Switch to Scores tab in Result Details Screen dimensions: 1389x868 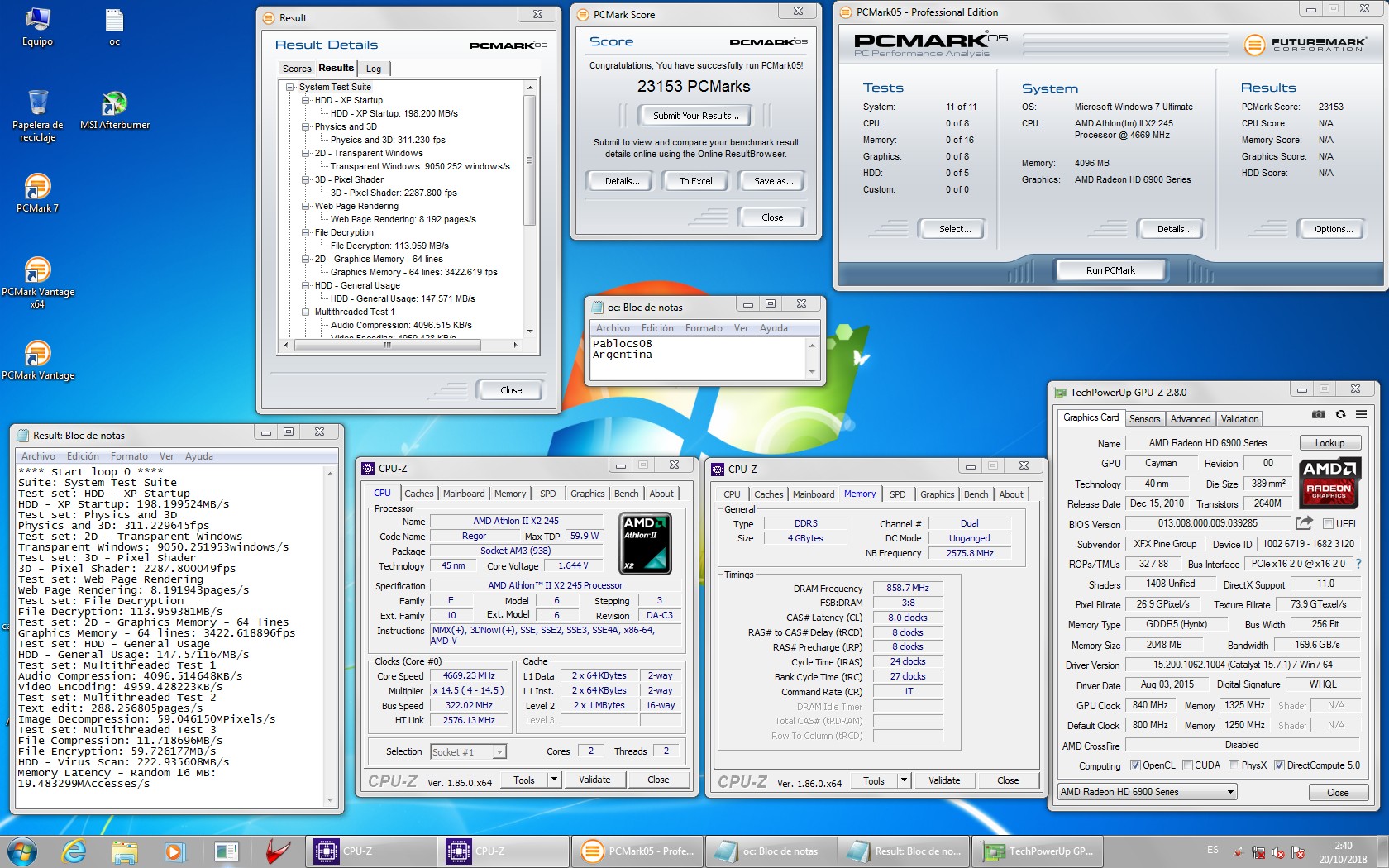297,69
